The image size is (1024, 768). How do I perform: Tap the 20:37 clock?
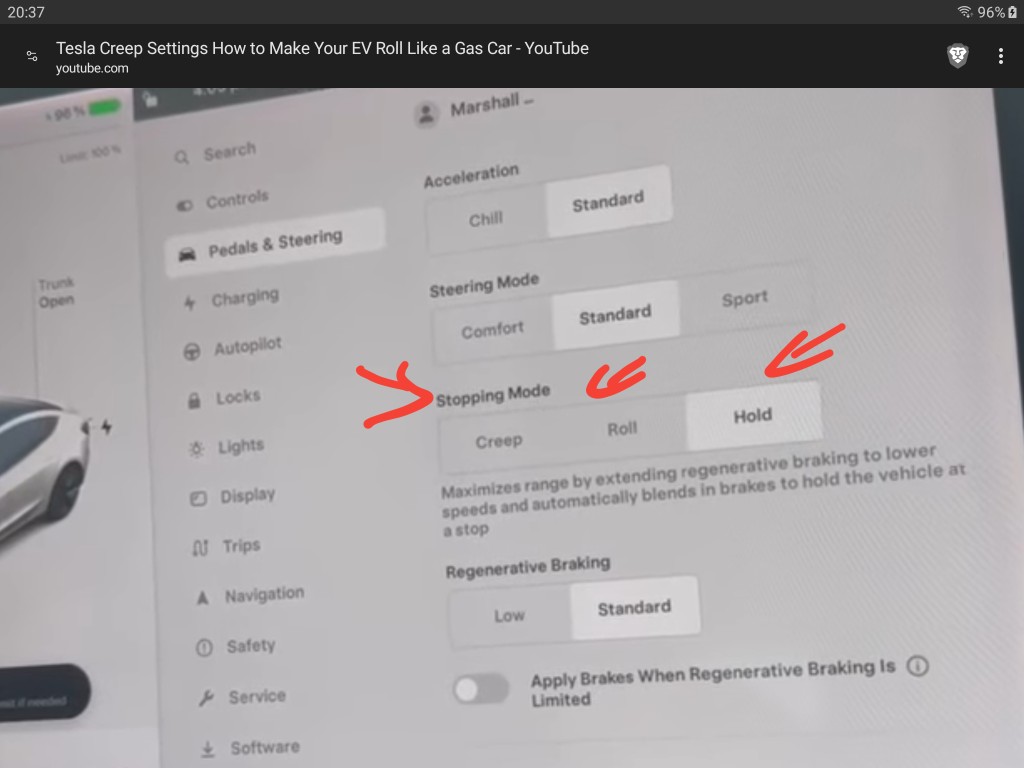click(x=25, y=12)
